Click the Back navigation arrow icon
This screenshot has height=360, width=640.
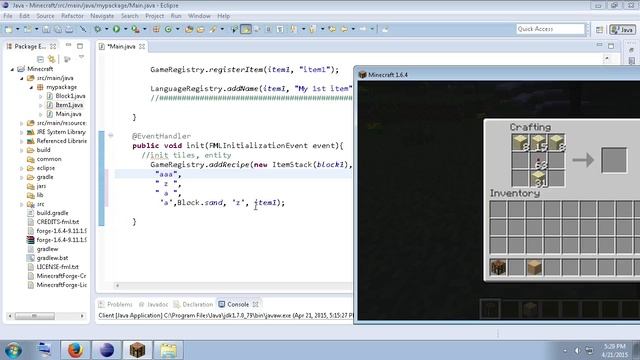coord(344,29)
